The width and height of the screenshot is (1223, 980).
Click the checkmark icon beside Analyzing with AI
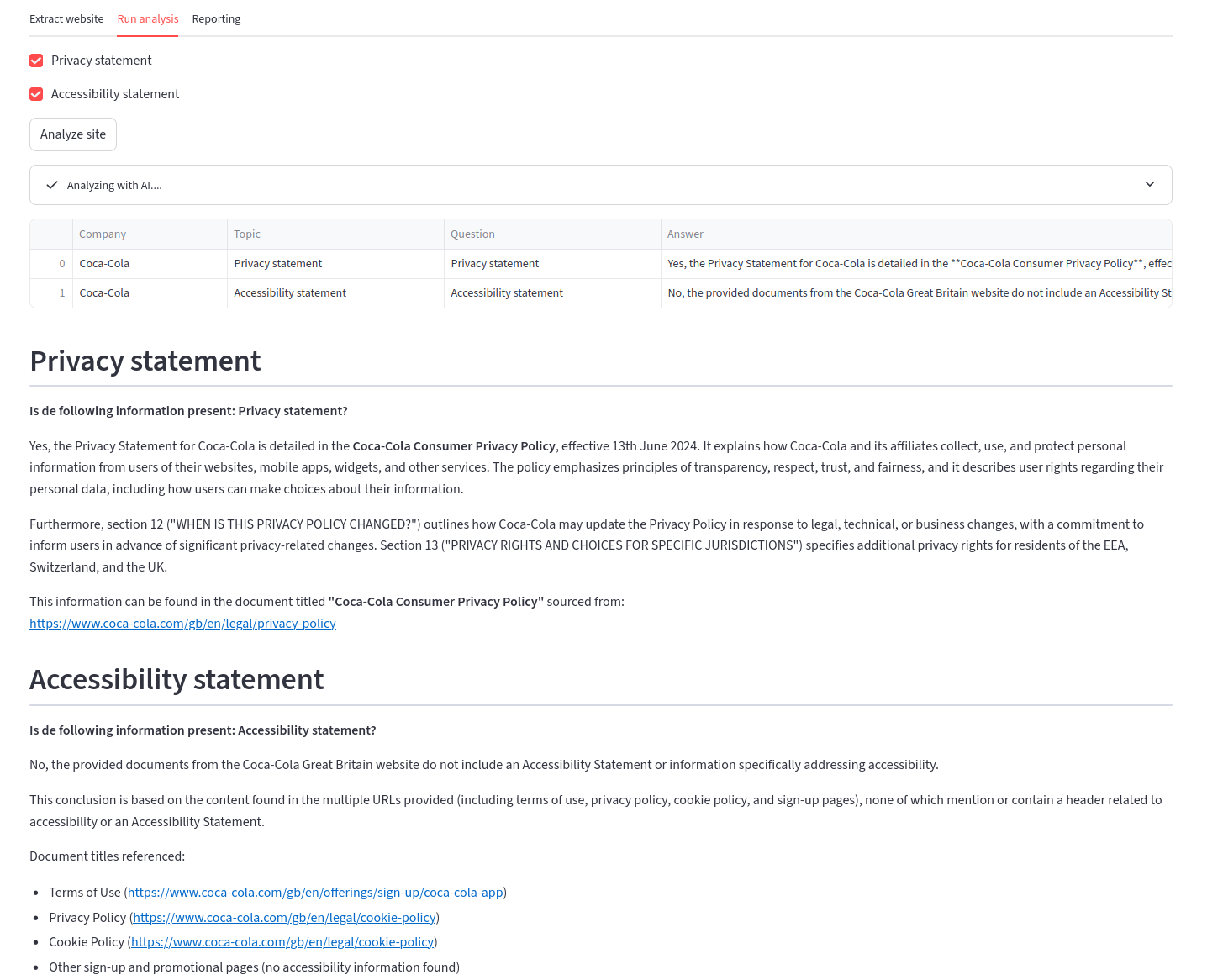click(52, 185)
